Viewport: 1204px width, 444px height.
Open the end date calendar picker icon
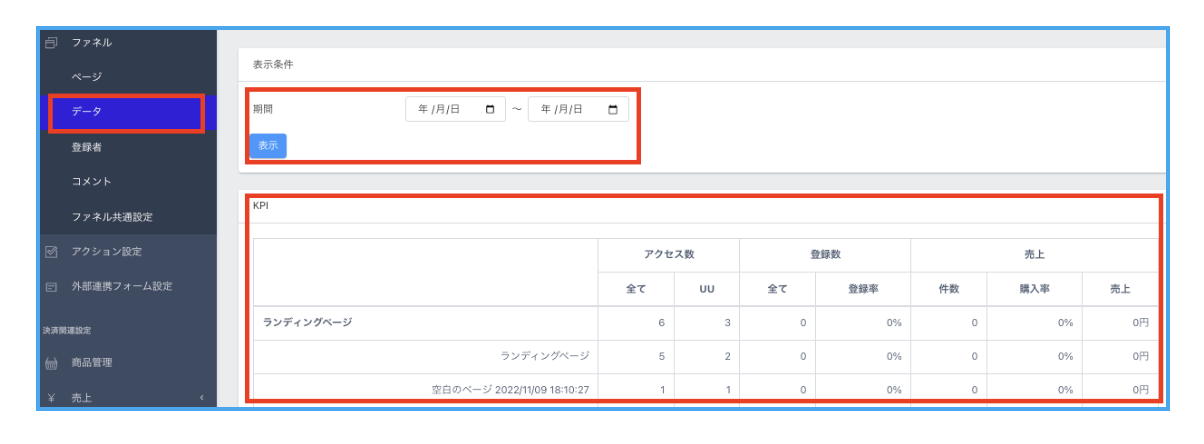tap(613, 110)
